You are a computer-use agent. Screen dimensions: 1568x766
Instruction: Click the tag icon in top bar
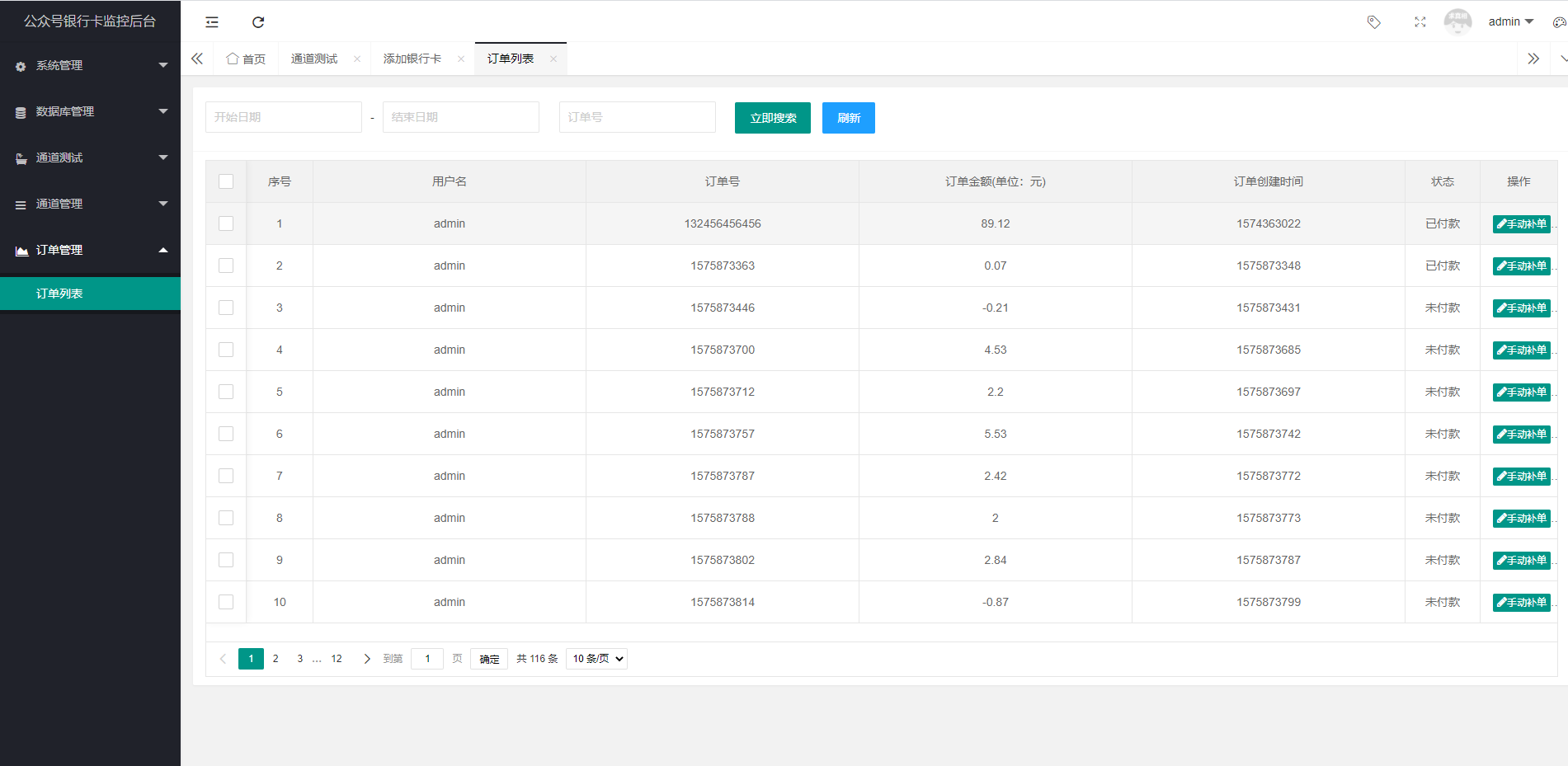point(1373,22)
